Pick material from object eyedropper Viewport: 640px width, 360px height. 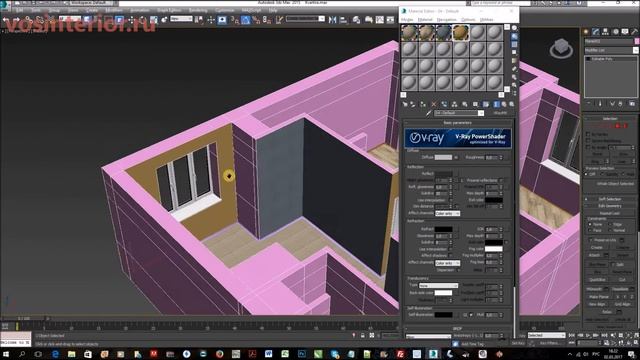point(429,113)
